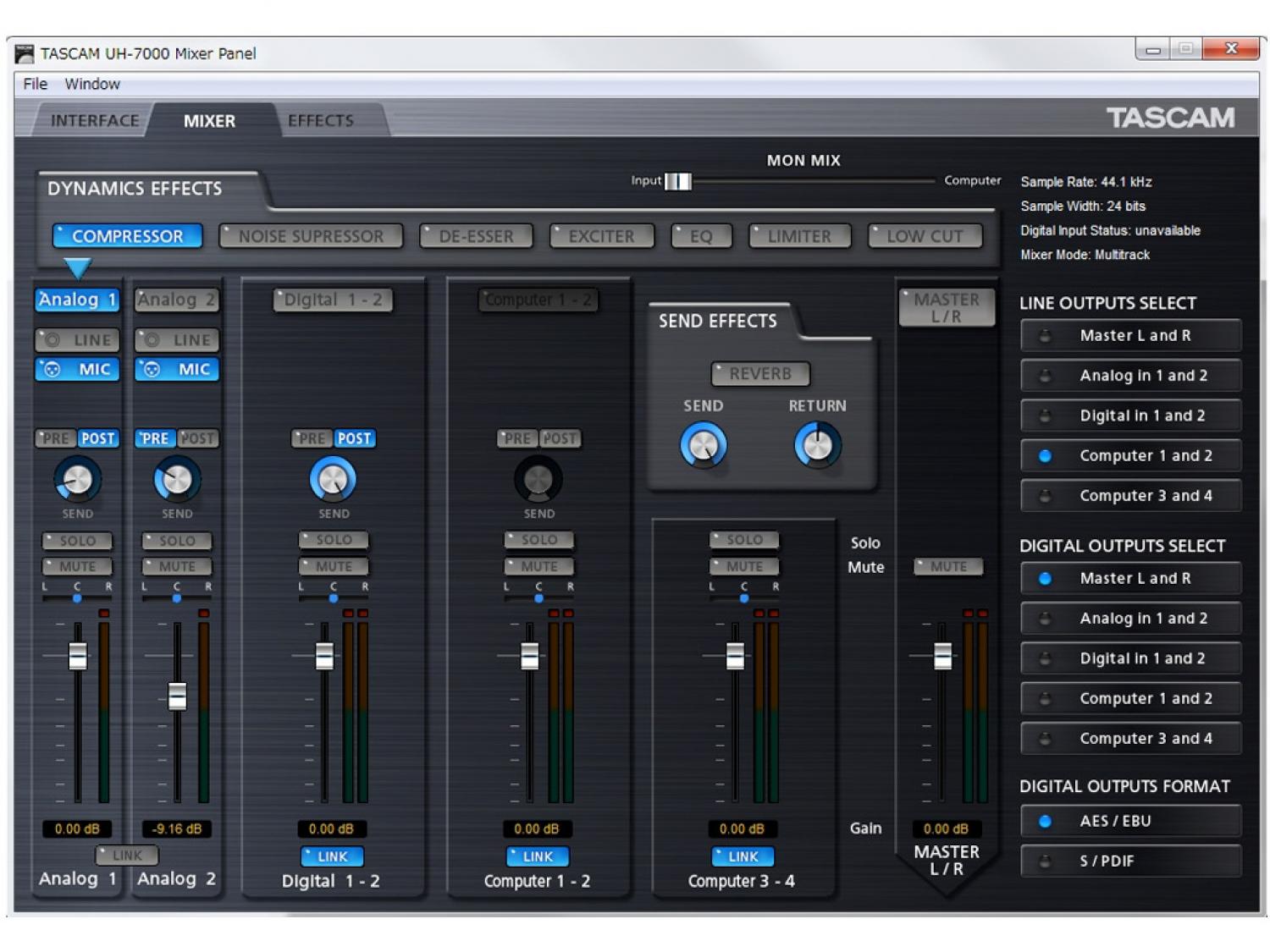
Task: Mute the Analog 1 channel
Action: (x=78, y=566)
